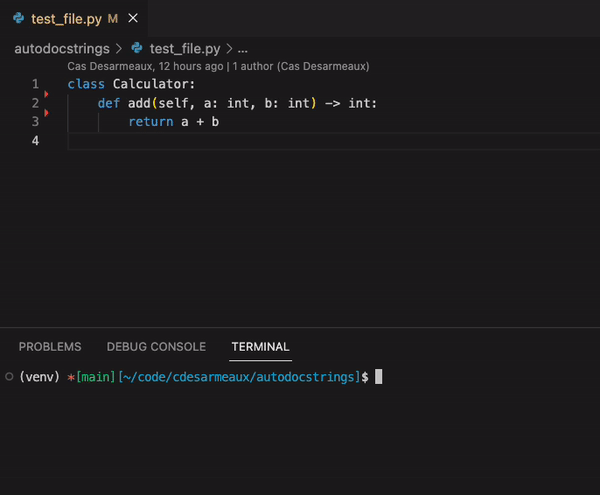Click the ~/code/cdesarmeaux/autodocstrings path in terminal

coord(239,377)
